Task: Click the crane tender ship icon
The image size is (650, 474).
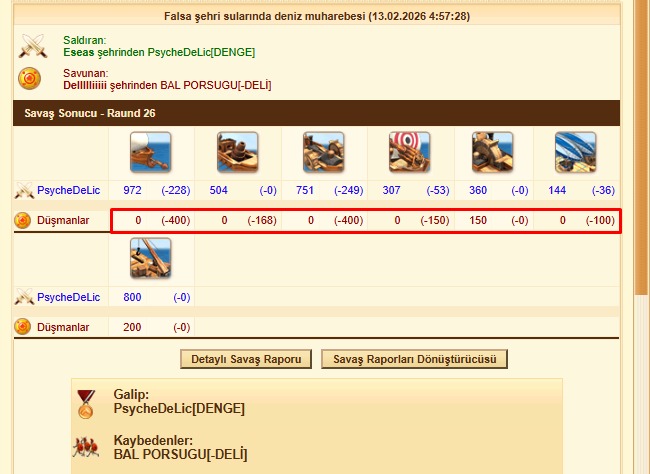Action: 150,258
